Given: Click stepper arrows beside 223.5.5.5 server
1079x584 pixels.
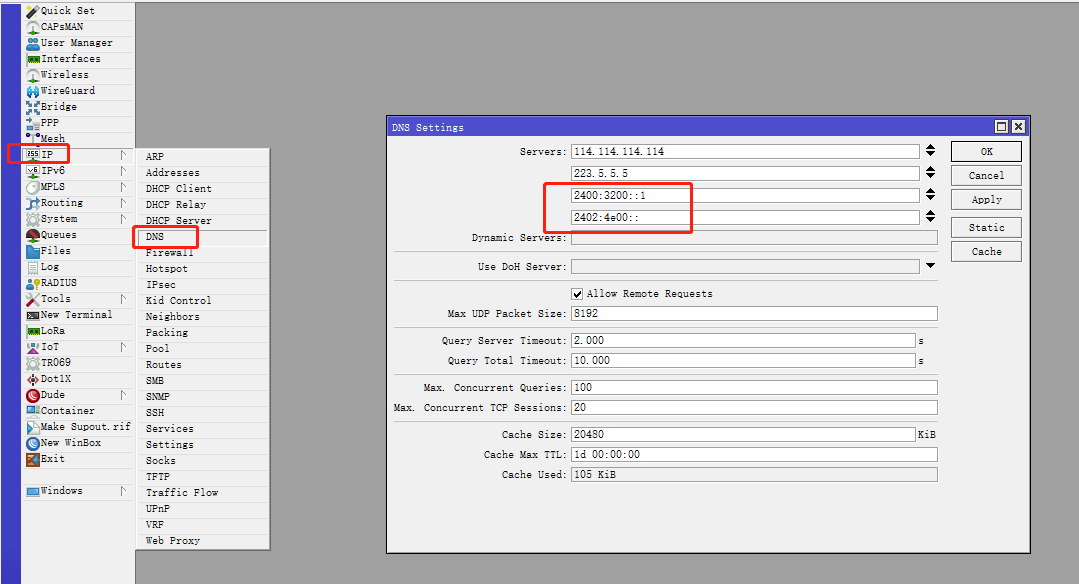Looking at the screenshot, I should 930,173.
